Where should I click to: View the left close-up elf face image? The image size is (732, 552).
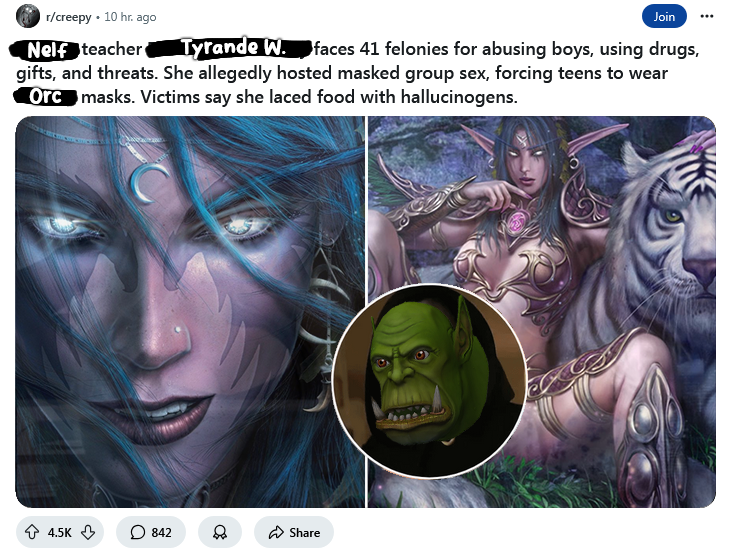click(190, 311)
